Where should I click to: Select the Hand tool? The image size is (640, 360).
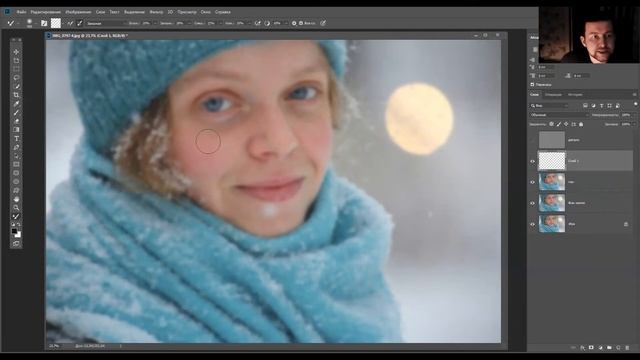click(16, 199)
